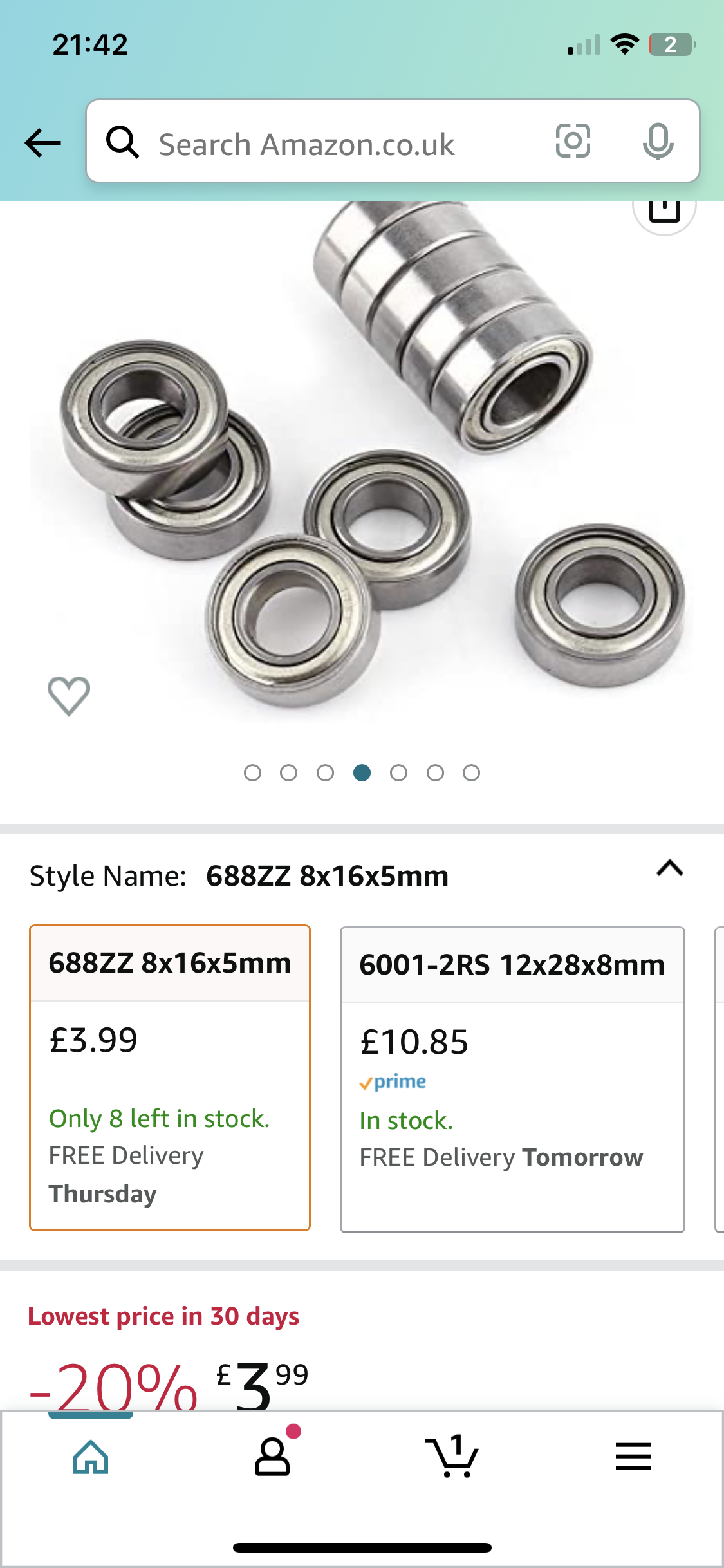Jump to last product image dot
This screenshot has height=1568, width=724.
point(472,772)
